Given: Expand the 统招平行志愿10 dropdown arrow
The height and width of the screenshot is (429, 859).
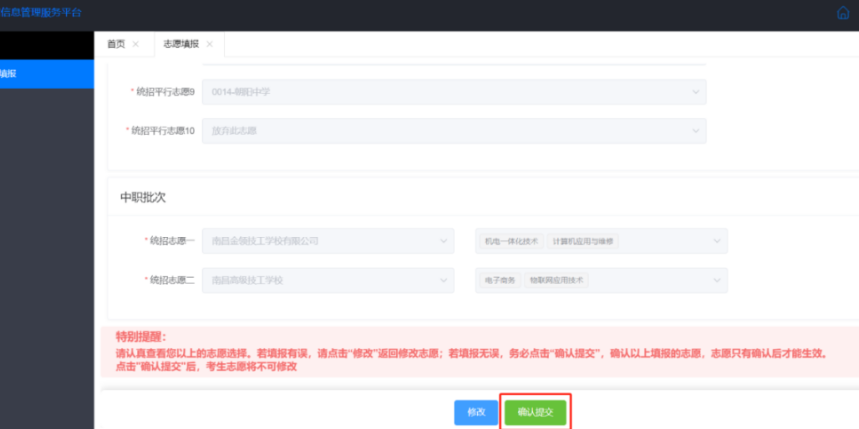Looking at the screenshot, I should 695,131.
